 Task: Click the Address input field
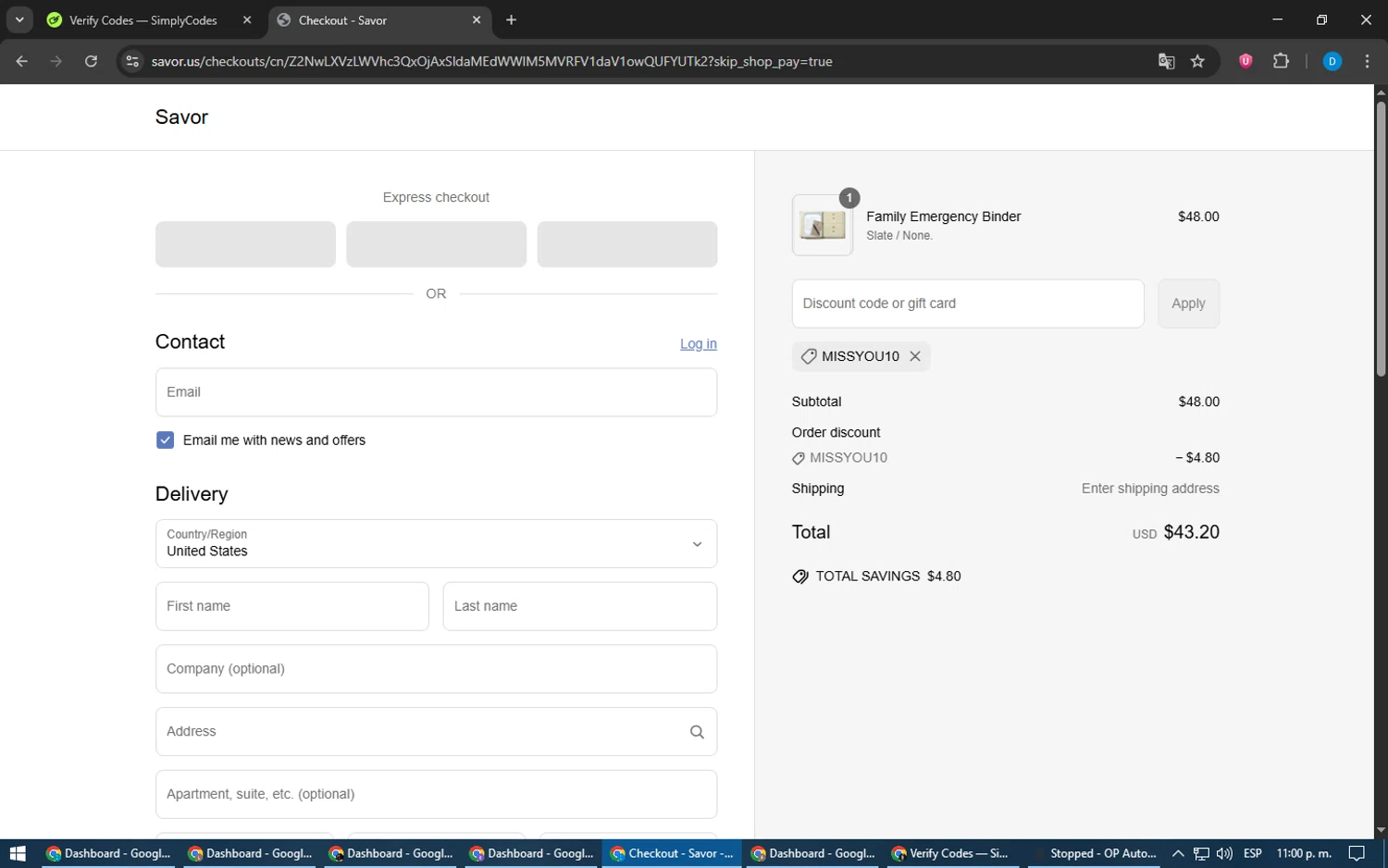click(x=436, y=732)
